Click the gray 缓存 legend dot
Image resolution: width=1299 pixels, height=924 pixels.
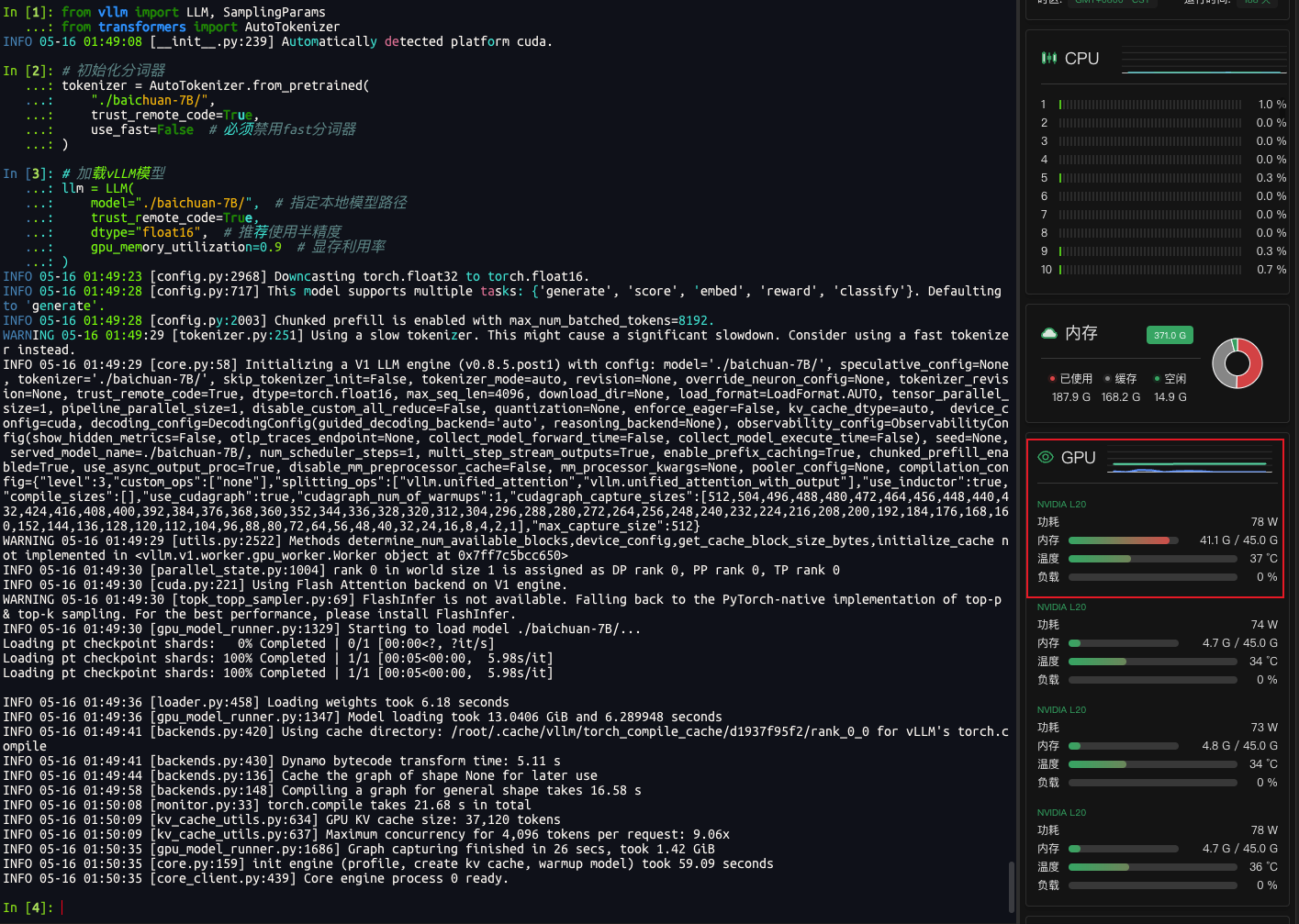[x=1107, y=378]
